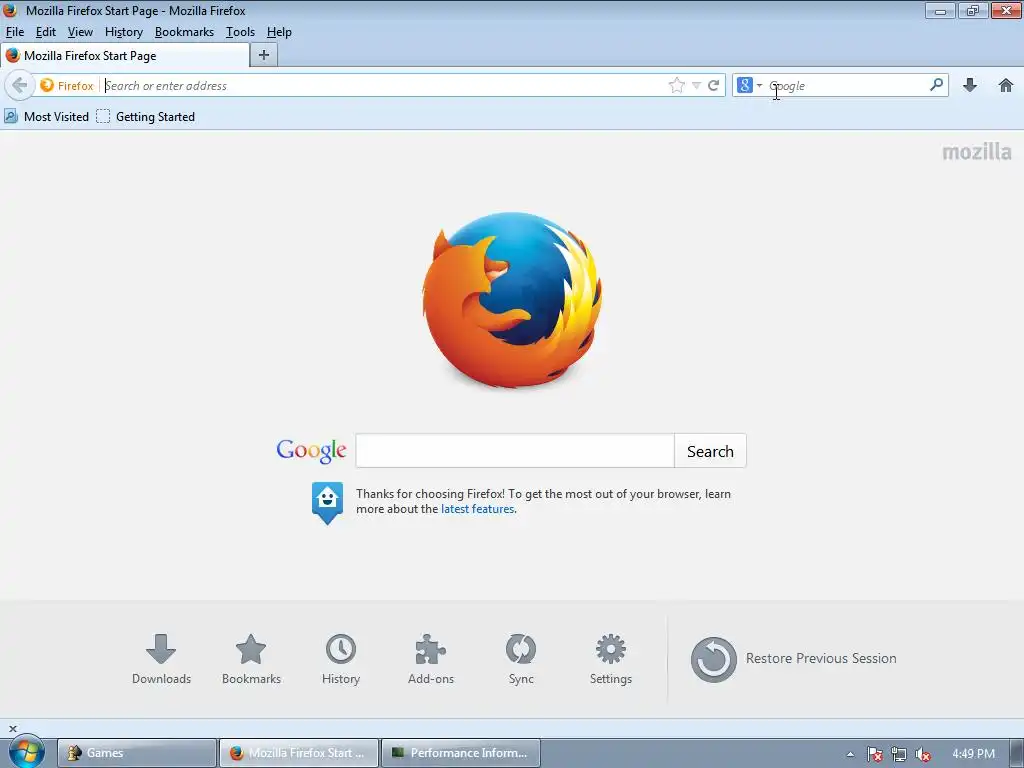Screen dimensions: 1024x768
Task: Open Settings gear on the start page
Action: (x=611, y=659)
